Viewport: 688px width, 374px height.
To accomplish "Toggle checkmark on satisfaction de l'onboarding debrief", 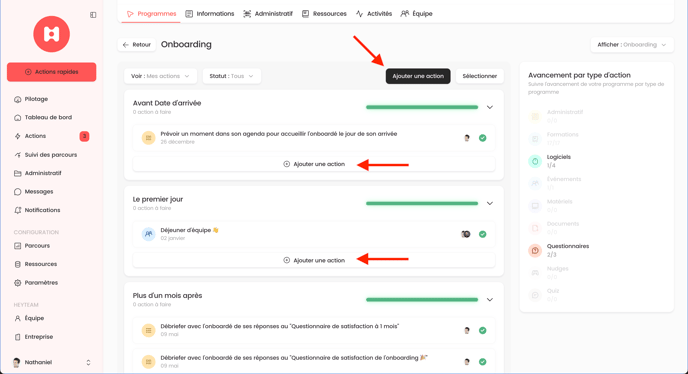I will coord(483,362).
